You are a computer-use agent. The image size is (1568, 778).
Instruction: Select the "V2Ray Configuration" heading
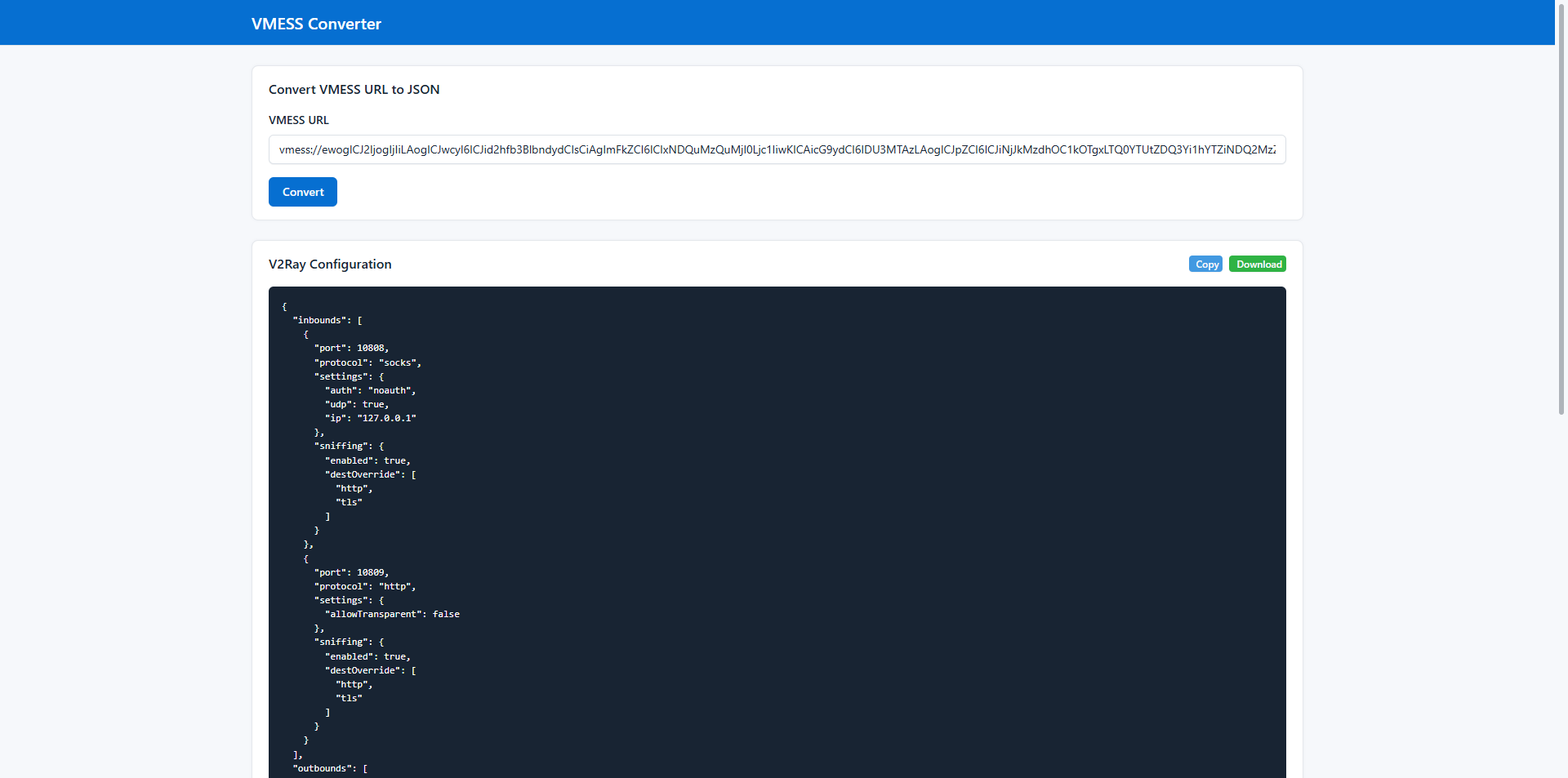[x=330, y=265]
